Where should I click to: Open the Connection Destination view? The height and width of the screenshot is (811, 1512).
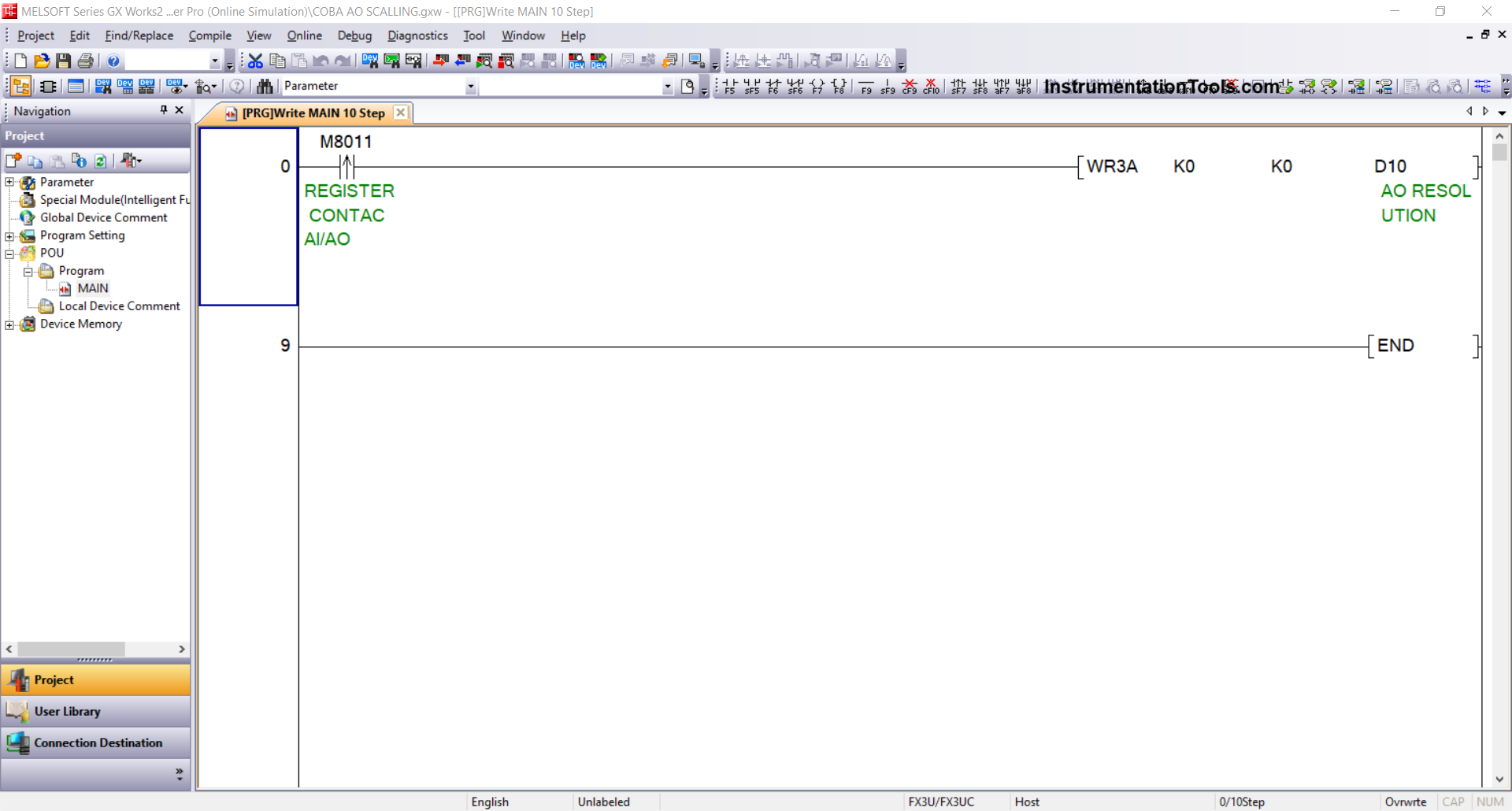tap(95, 742)
